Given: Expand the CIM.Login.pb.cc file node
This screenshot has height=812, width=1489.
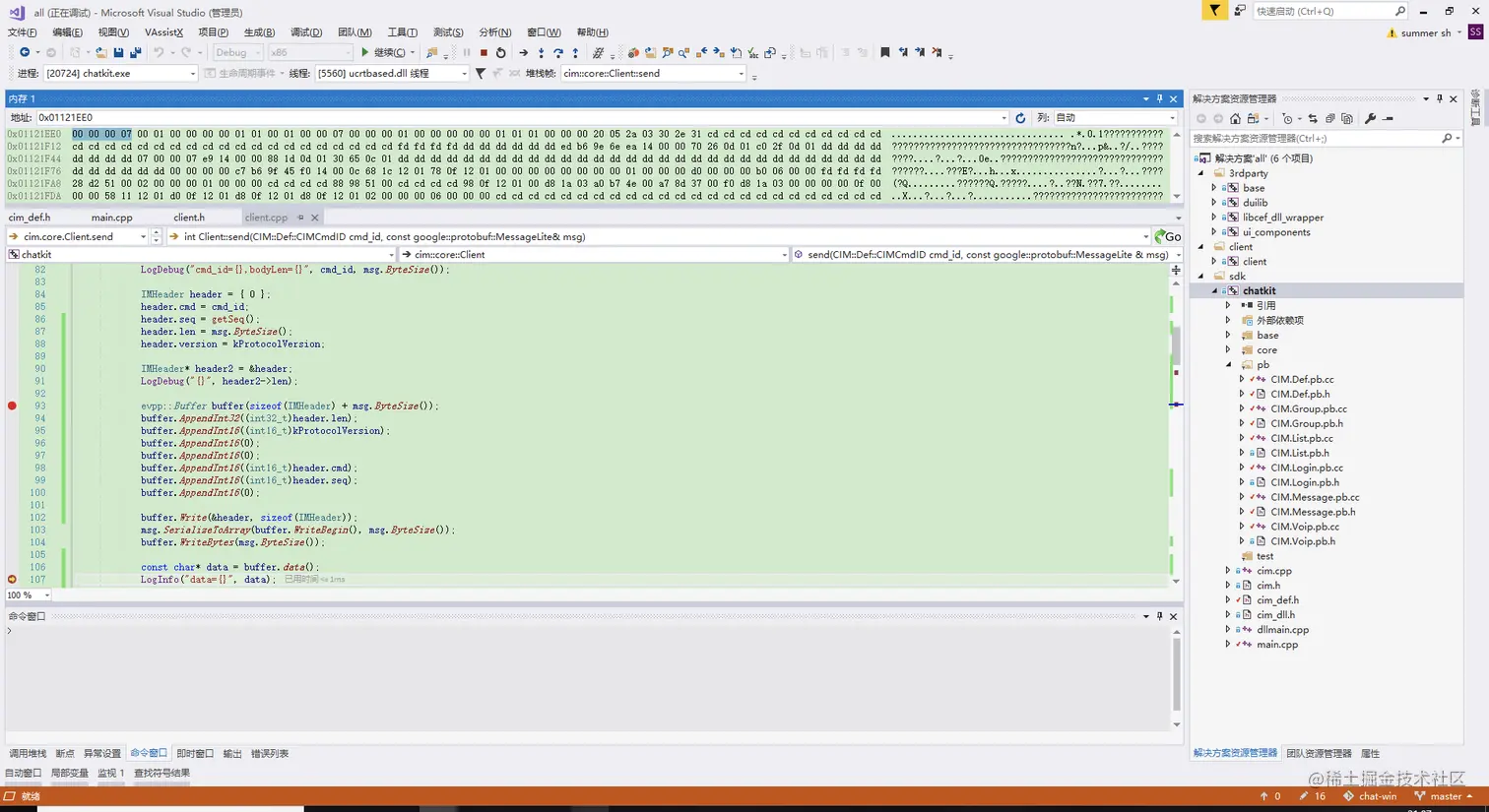Looking at the screenshot, I should 1242,468.
